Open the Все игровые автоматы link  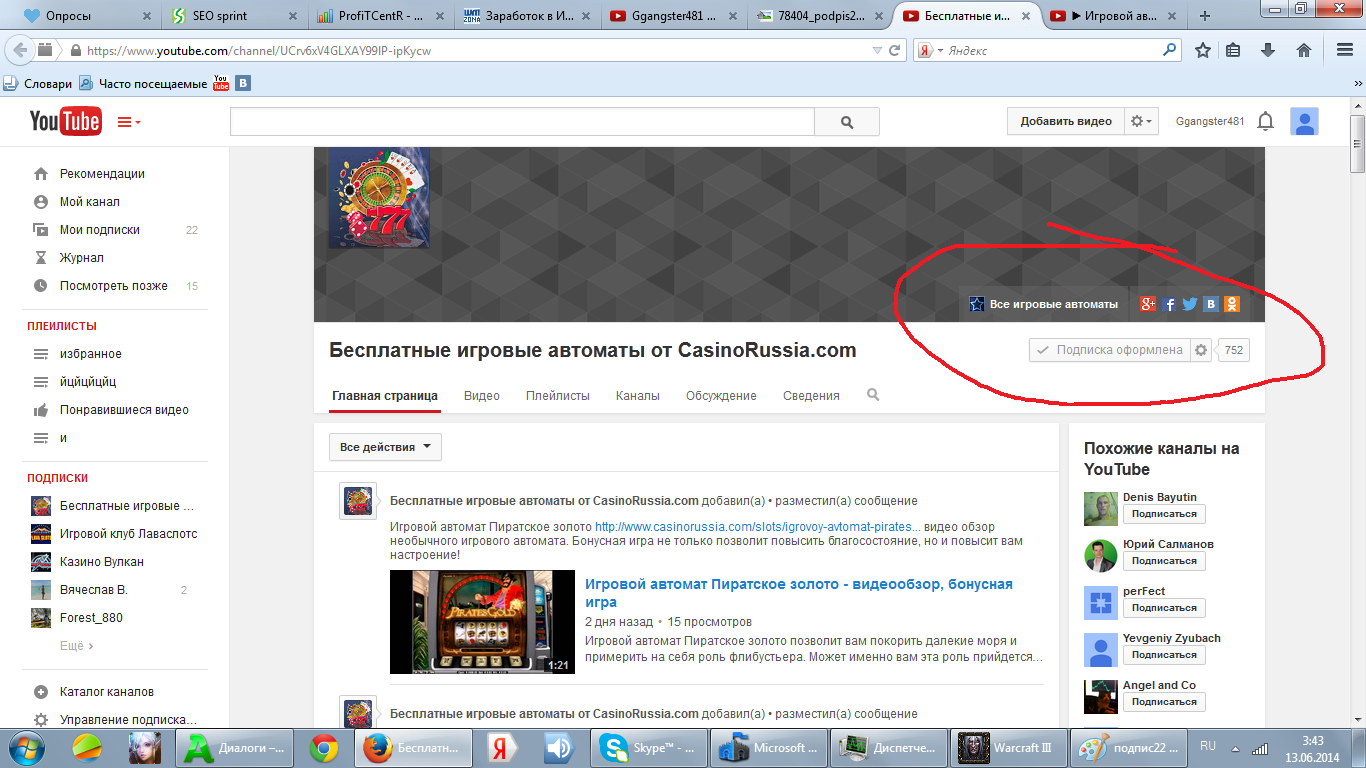pyautogui.click(x=1043, y=304)
